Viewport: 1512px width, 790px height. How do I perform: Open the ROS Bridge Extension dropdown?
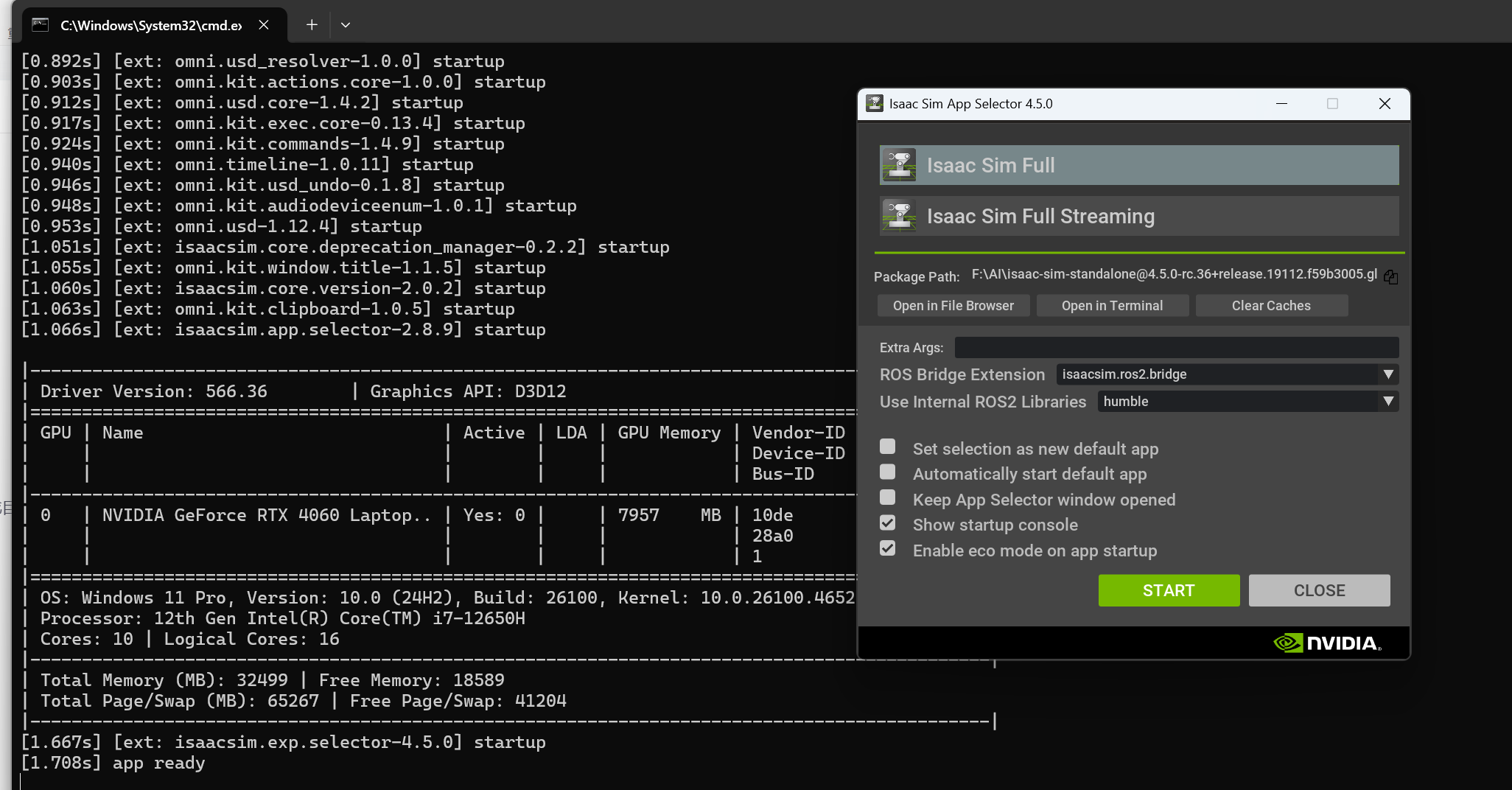(x=1228, y=374)
